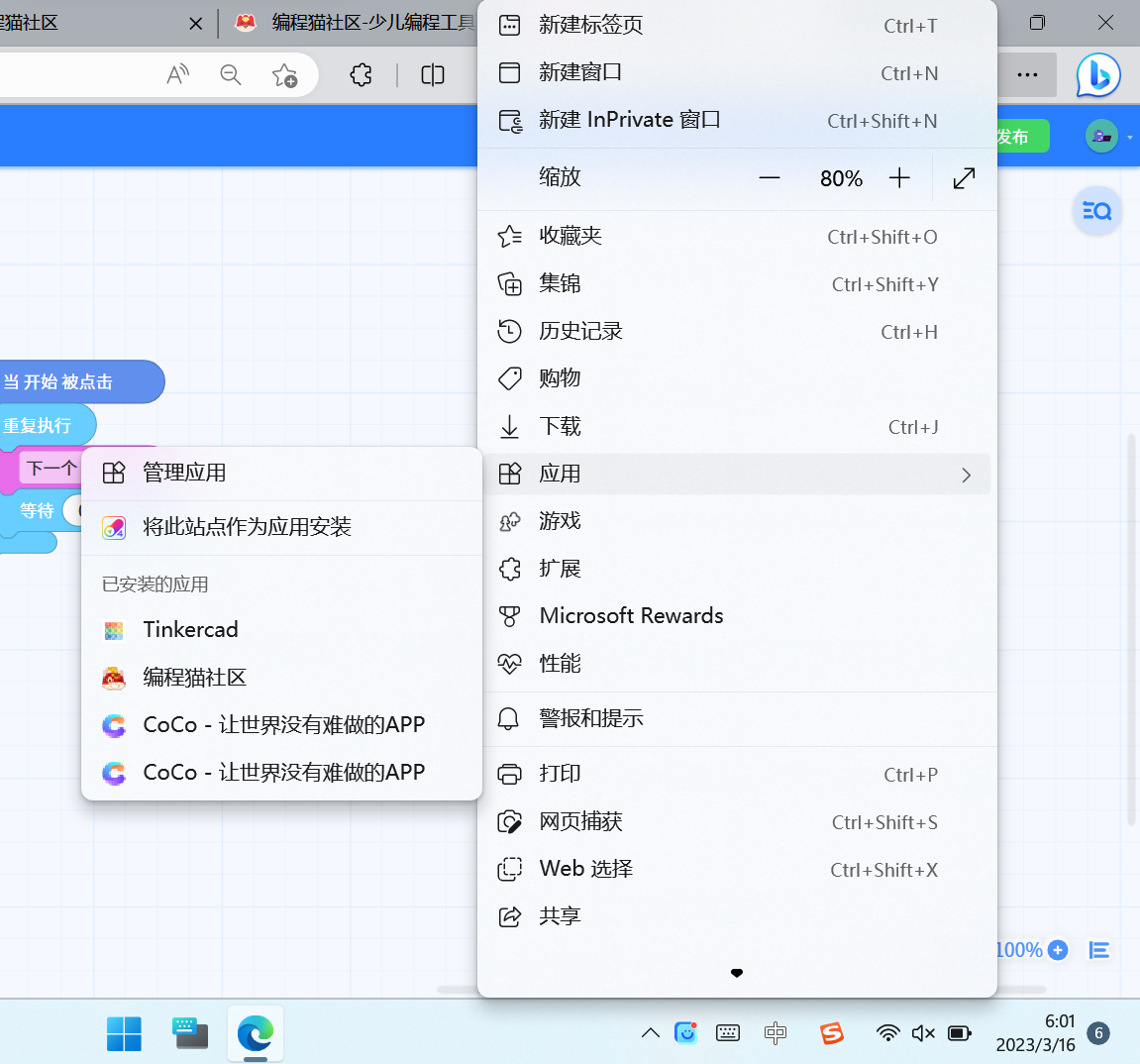This screenshot has width=1140, height=1064.
Task: Select 共享 from the menu
Action: (737, 916)
